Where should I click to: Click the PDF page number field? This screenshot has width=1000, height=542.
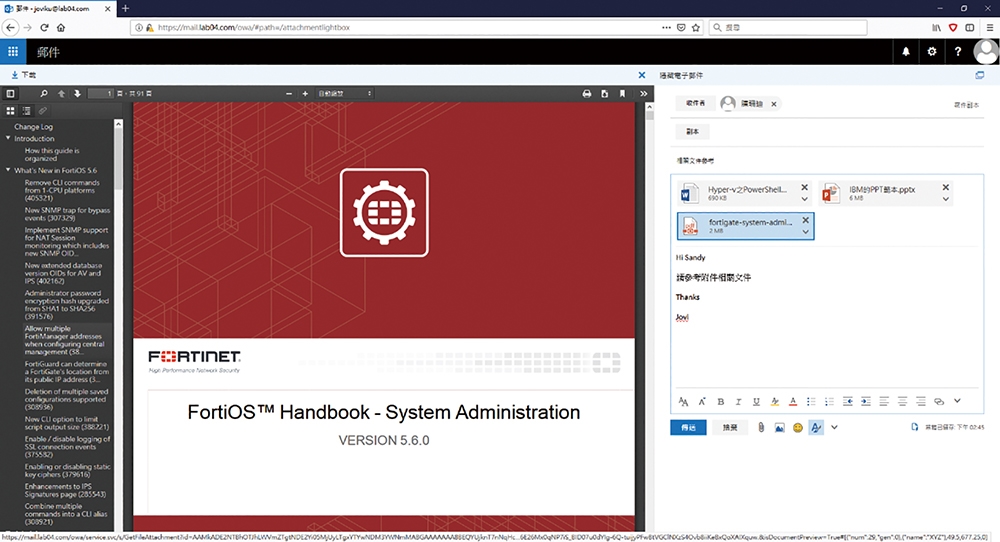pyautogui.click(x=101, y=94)
